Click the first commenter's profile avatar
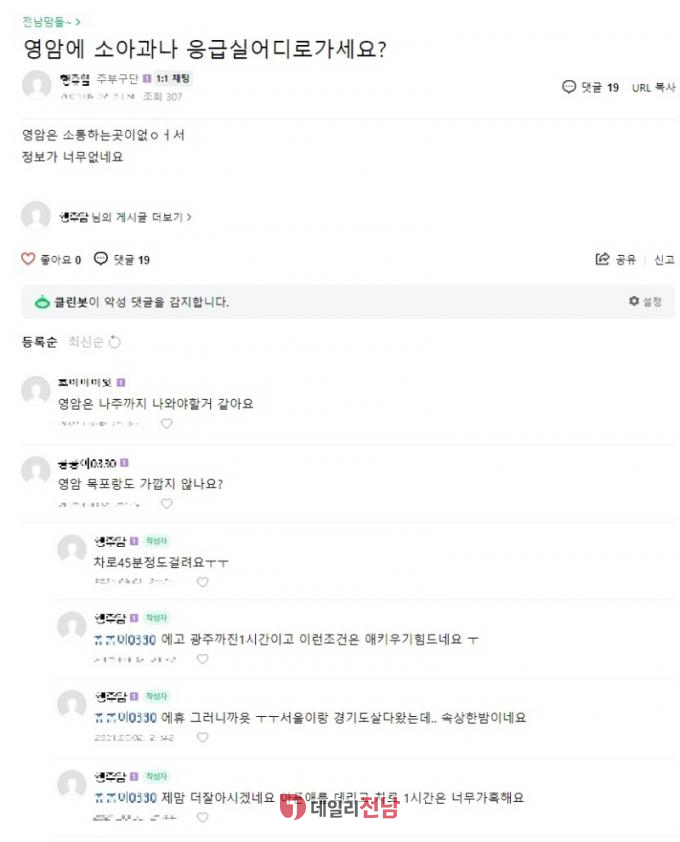 tap(36, 391)
